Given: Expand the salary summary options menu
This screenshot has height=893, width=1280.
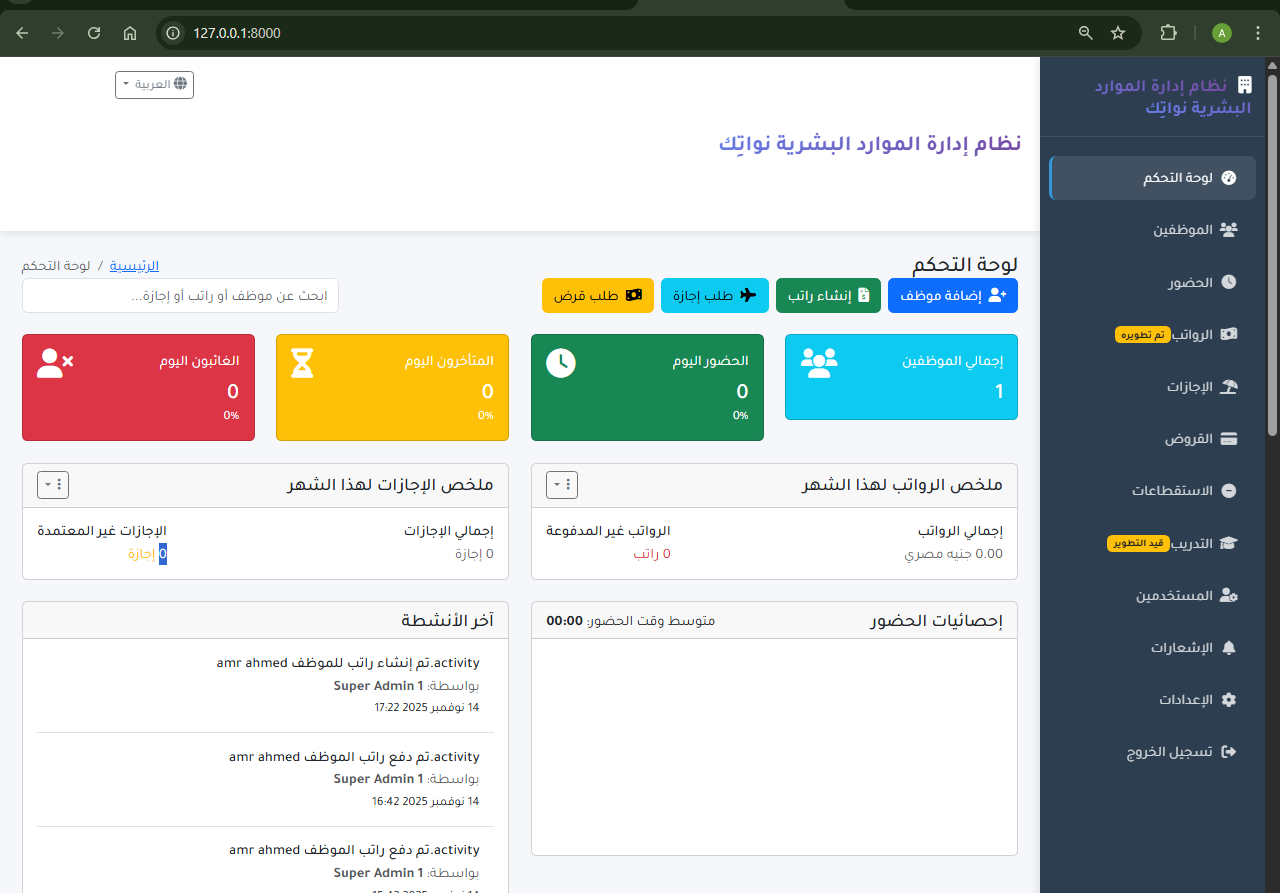Looking at the screenshot, I should coord(561,485).
